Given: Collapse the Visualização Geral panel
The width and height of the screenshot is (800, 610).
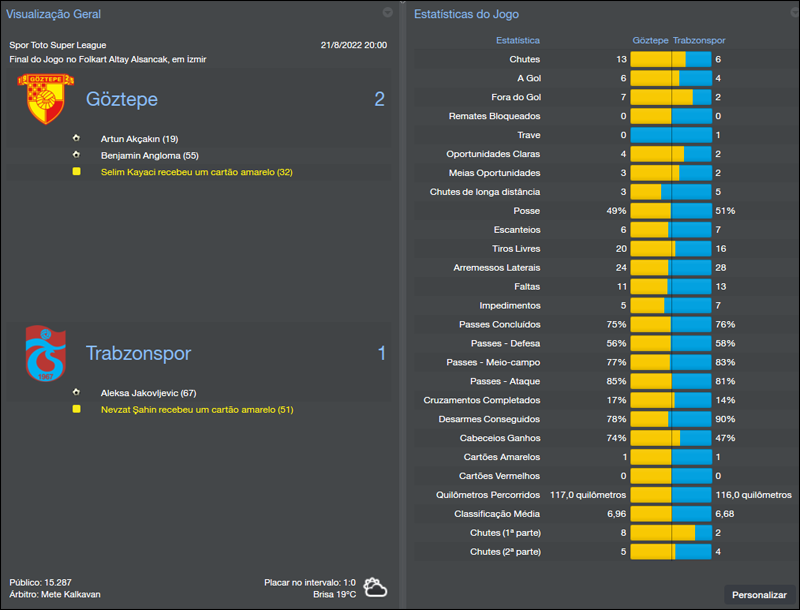Looking at the screenshot, I should [387, 13].
